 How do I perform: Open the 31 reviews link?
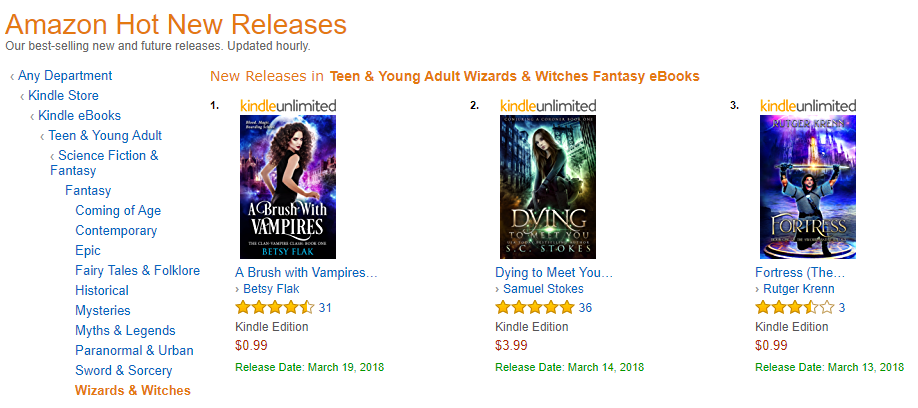pos(325,308)
